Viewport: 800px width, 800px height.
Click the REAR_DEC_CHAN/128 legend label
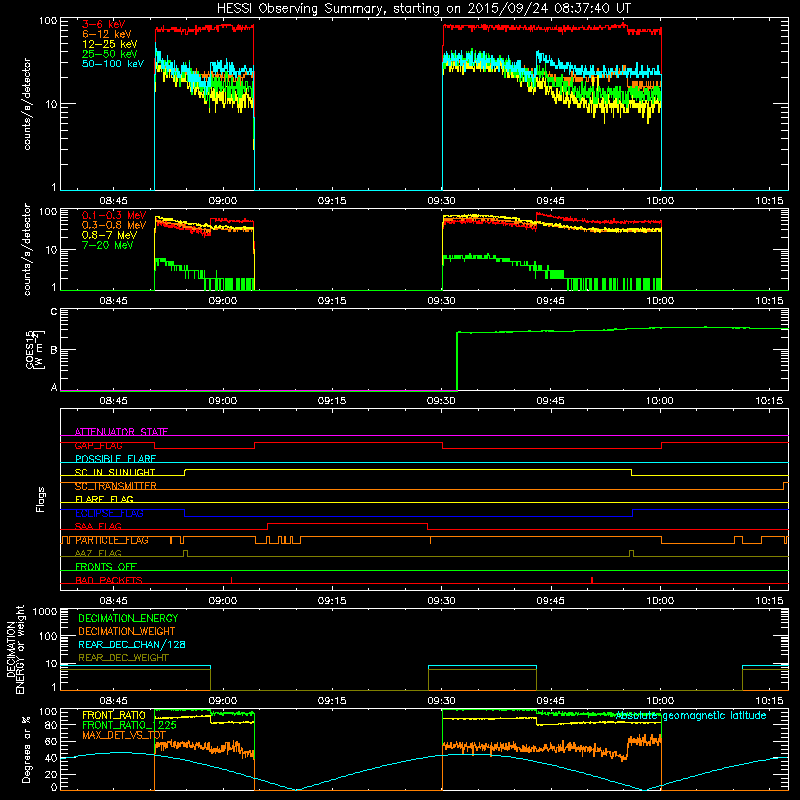132,645
